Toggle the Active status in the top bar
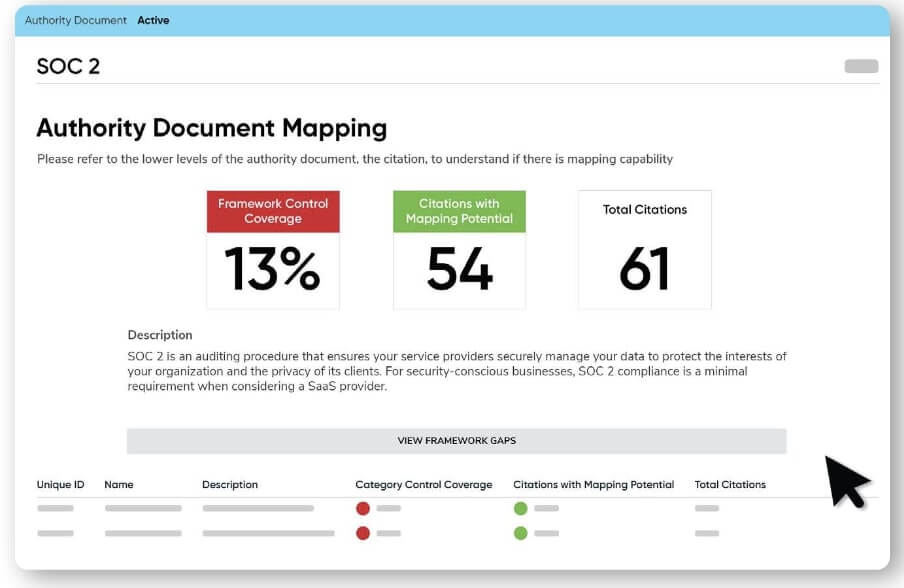This screenshot has height=588, width=904. 153,20
